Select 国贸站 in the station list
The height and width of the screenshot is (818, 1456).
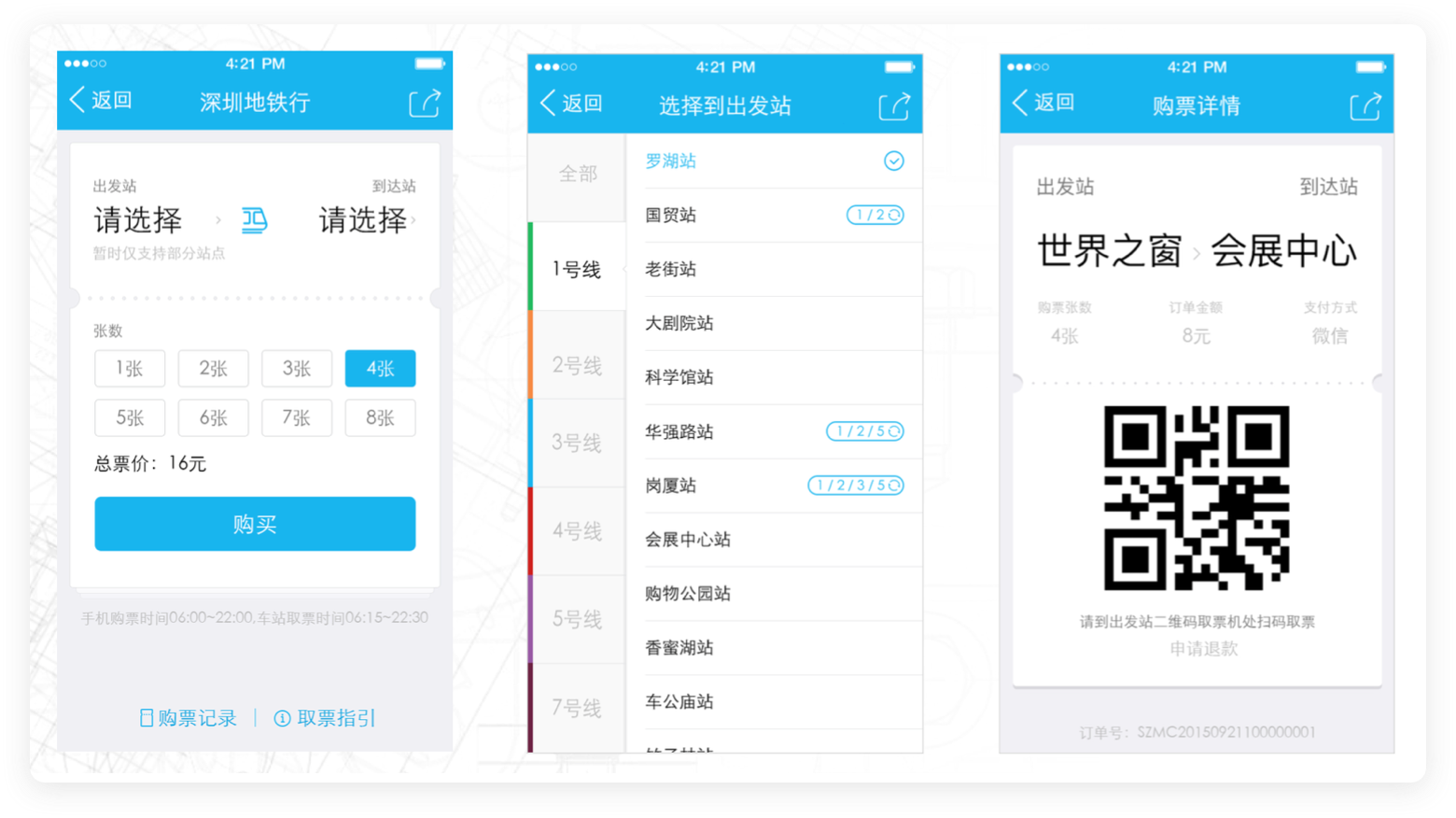[x=774, y=216]
